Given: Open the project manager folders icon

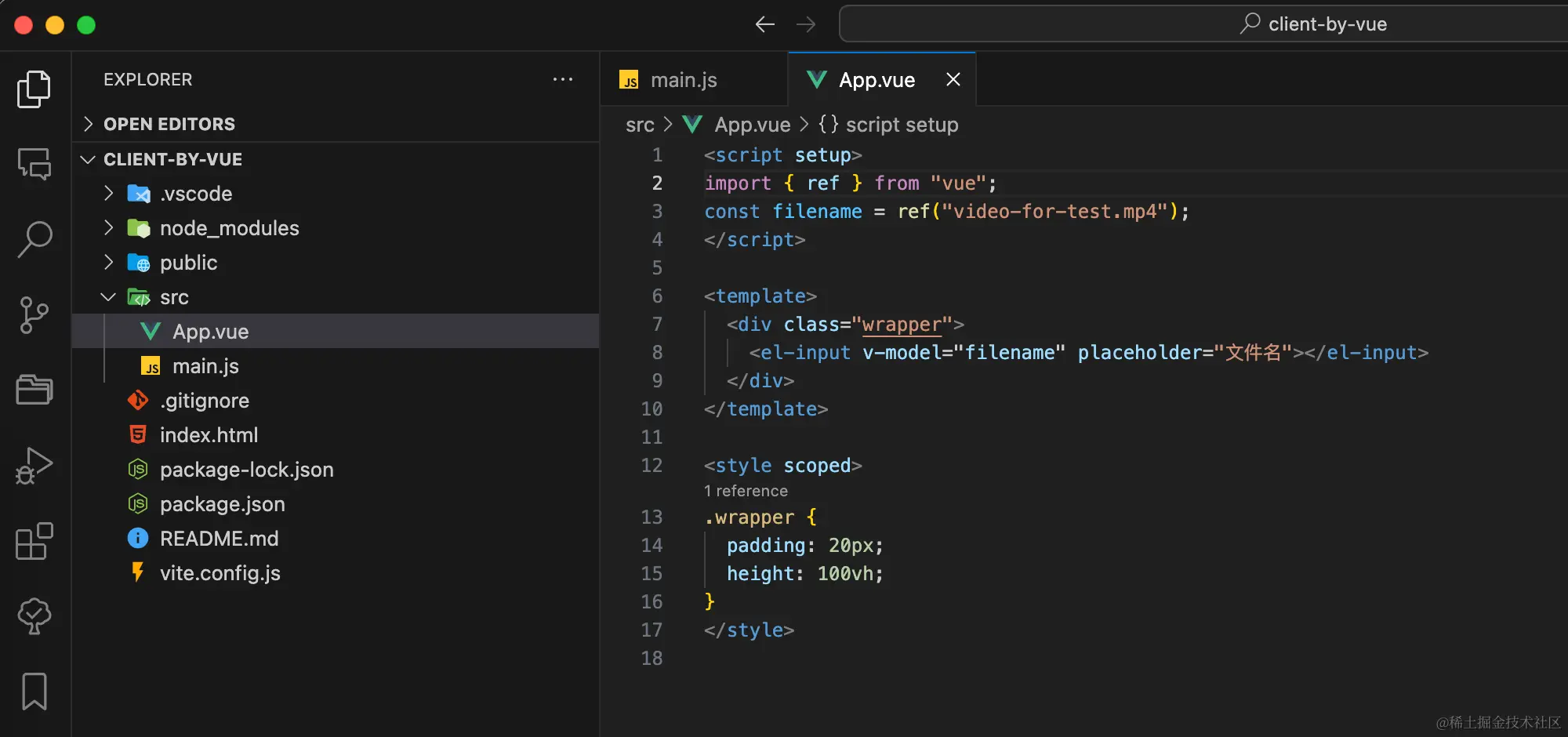Looking at the screenshot, I should pyautogui.click(x=34, y=390).
